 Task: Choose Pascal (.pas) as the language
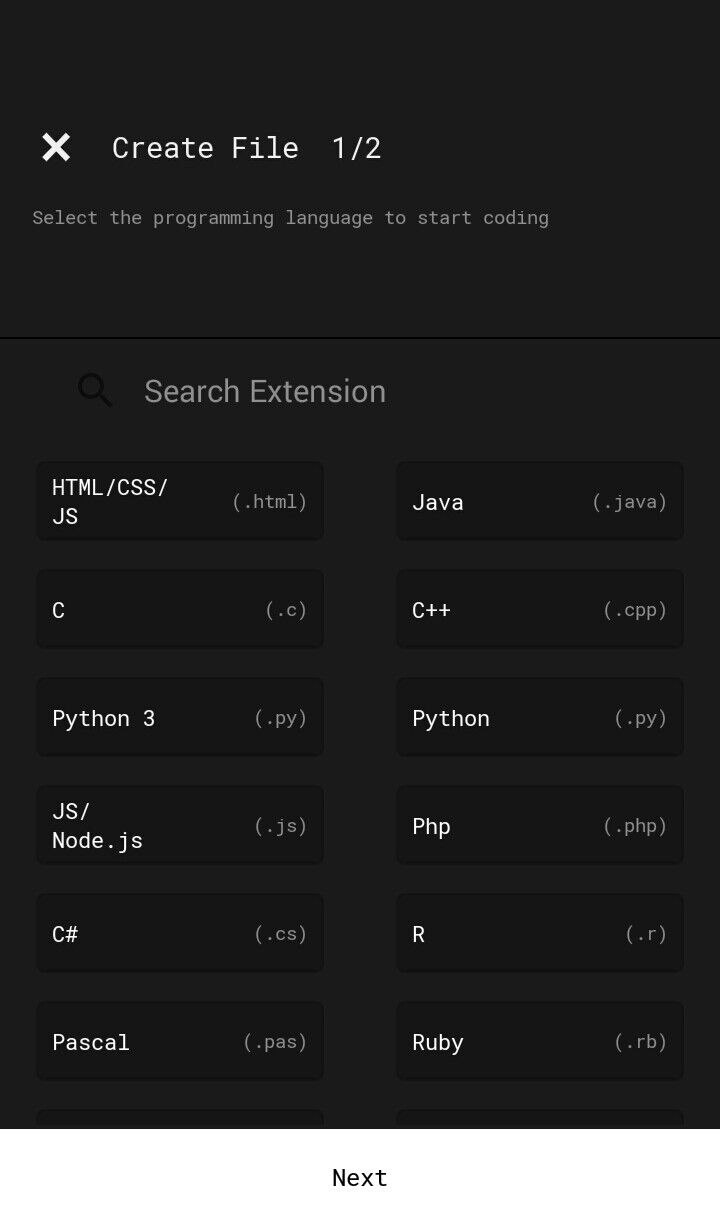click(180, 1041)
